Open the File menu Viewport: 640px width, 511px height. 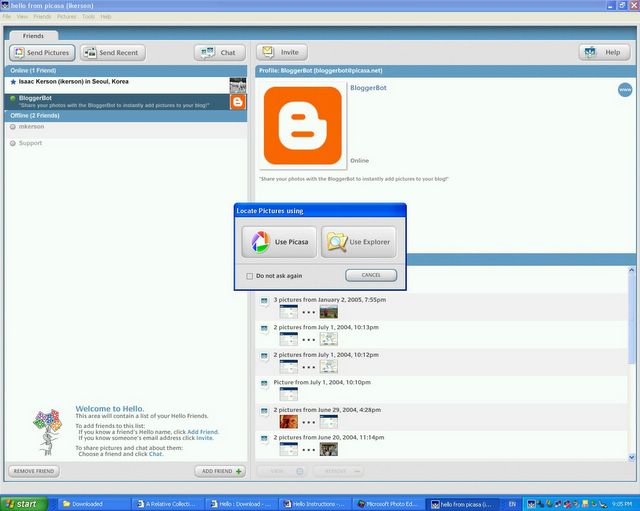[x=7, y=17]
